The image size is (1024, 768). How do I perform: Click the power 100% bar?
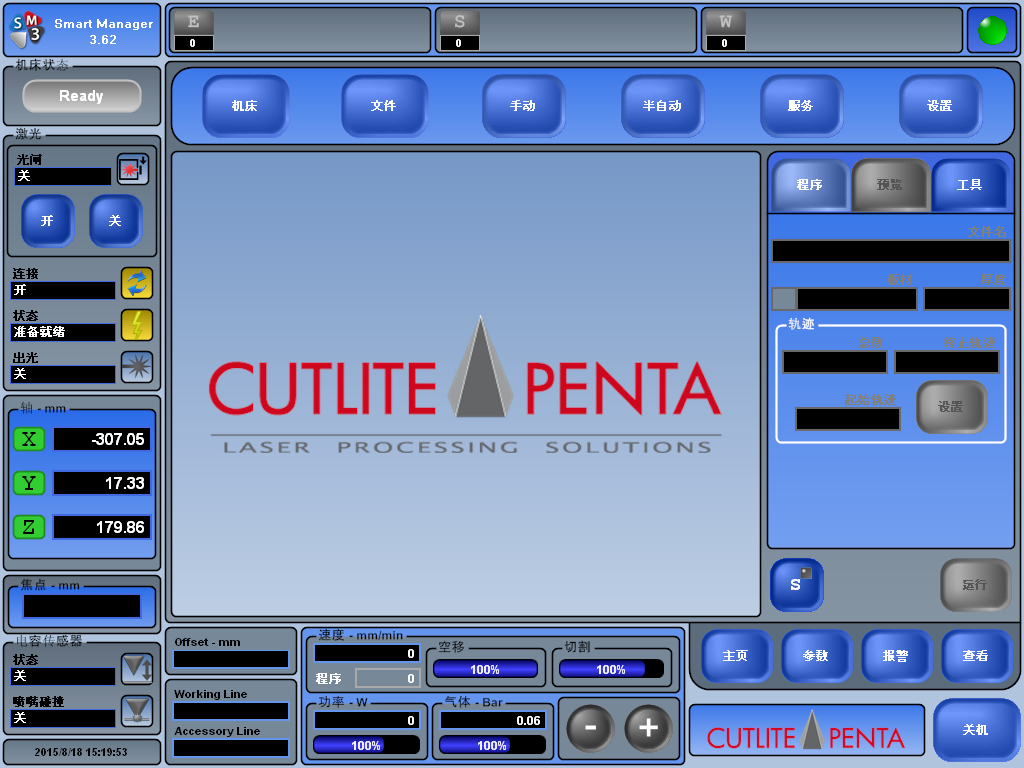click(x=366, y=745)
